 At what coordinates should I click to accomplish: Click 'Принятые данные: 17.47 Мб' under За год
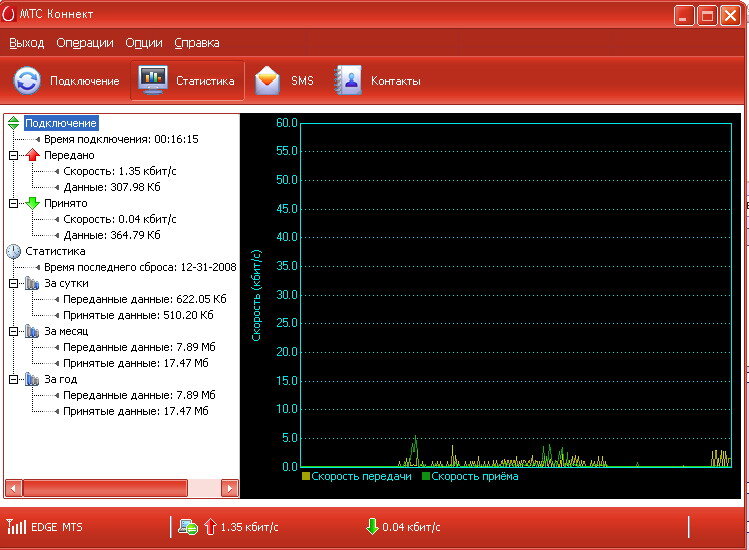[x=136, y=411]
